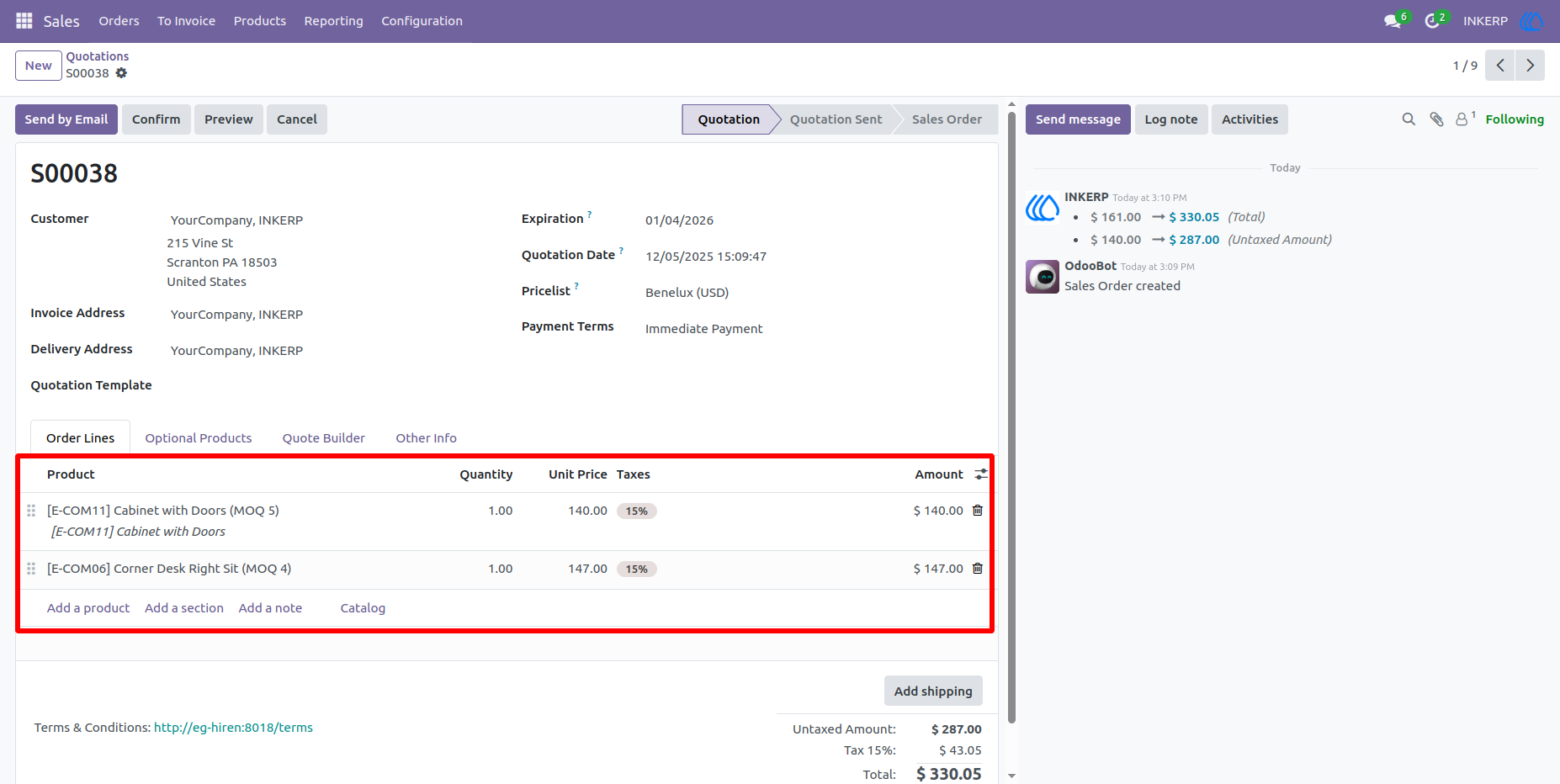The width and height of the screenshot is (1560, 784).
Task: Open the conversations messages icon
Action: point(1393,21)
